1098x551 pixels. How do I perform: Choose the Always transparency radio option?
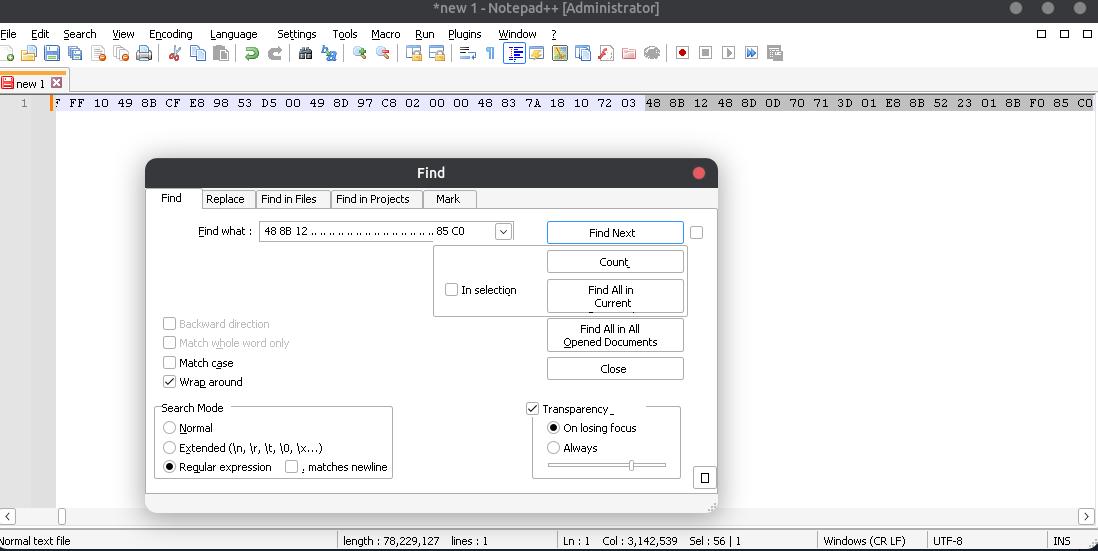pos(553,447)
